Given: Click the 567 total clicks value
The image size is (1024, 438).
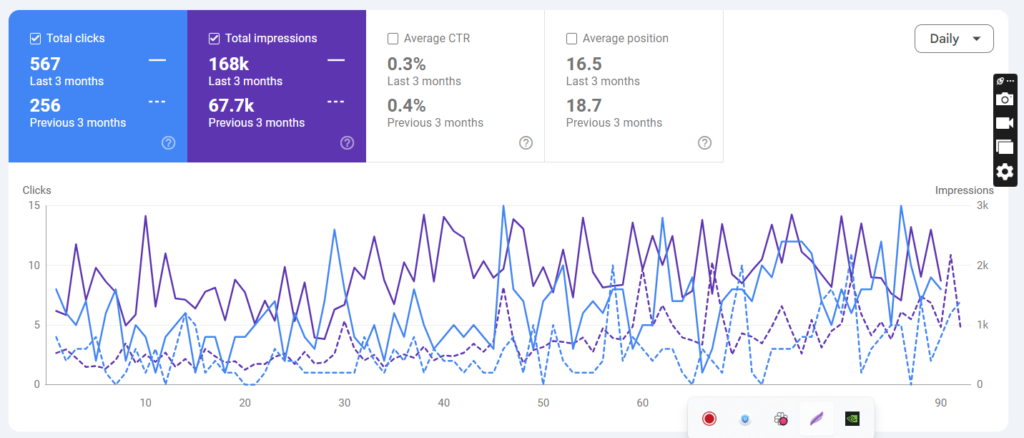Looking at the screenshot, I should click(46, 64).
